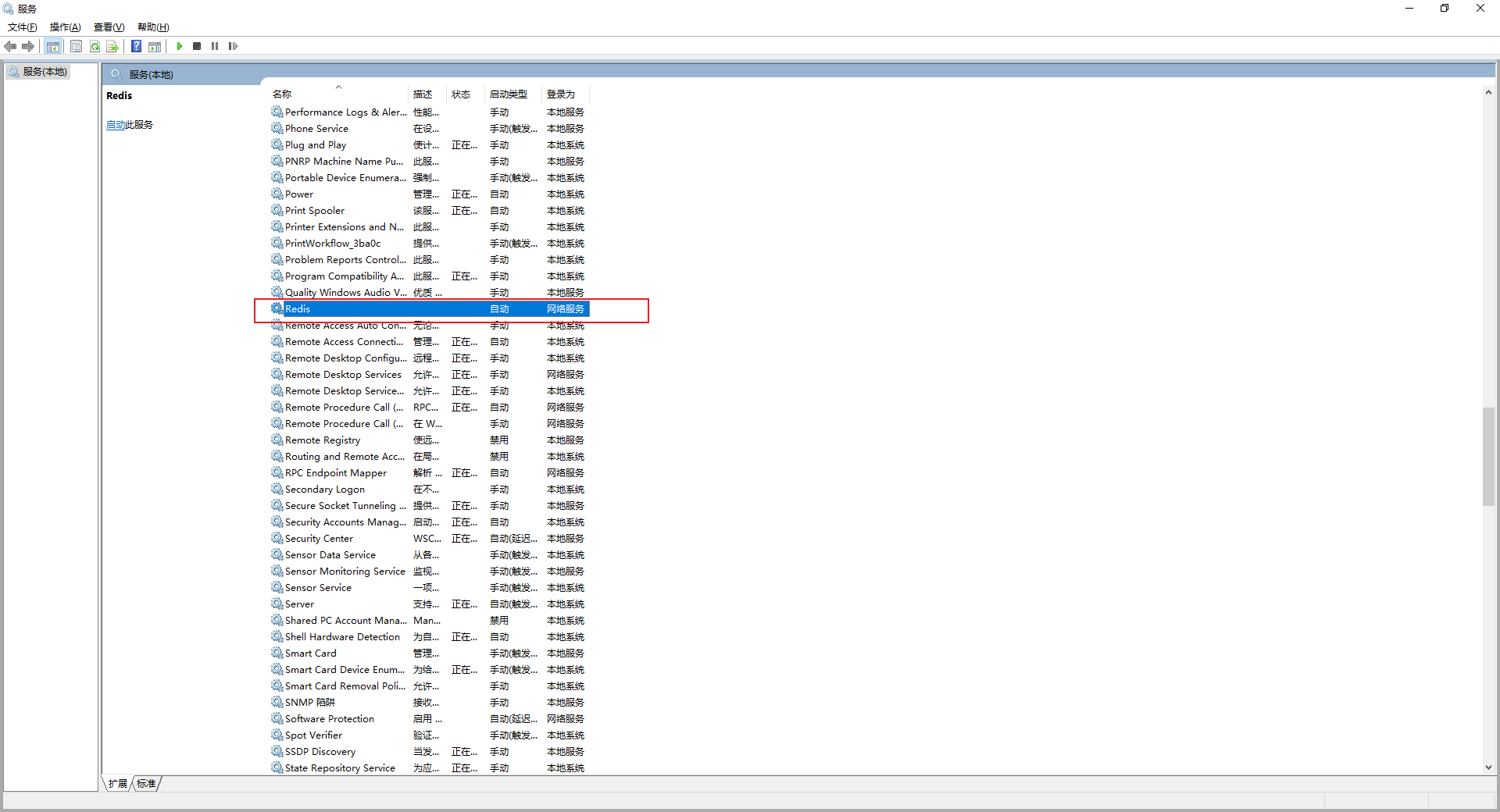Click the Forward arrow toolbar icon
1500x812 pixels.
28,47
